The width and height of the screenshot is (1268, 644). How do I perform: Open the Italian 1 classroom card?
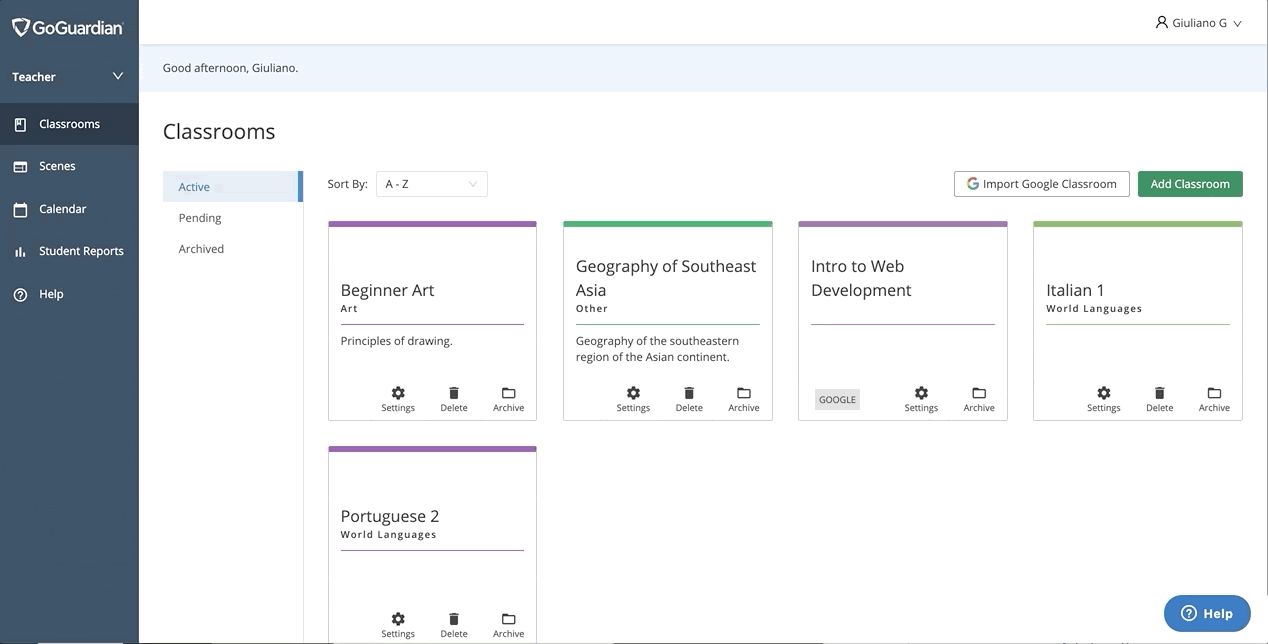(x=1136, y=290)
